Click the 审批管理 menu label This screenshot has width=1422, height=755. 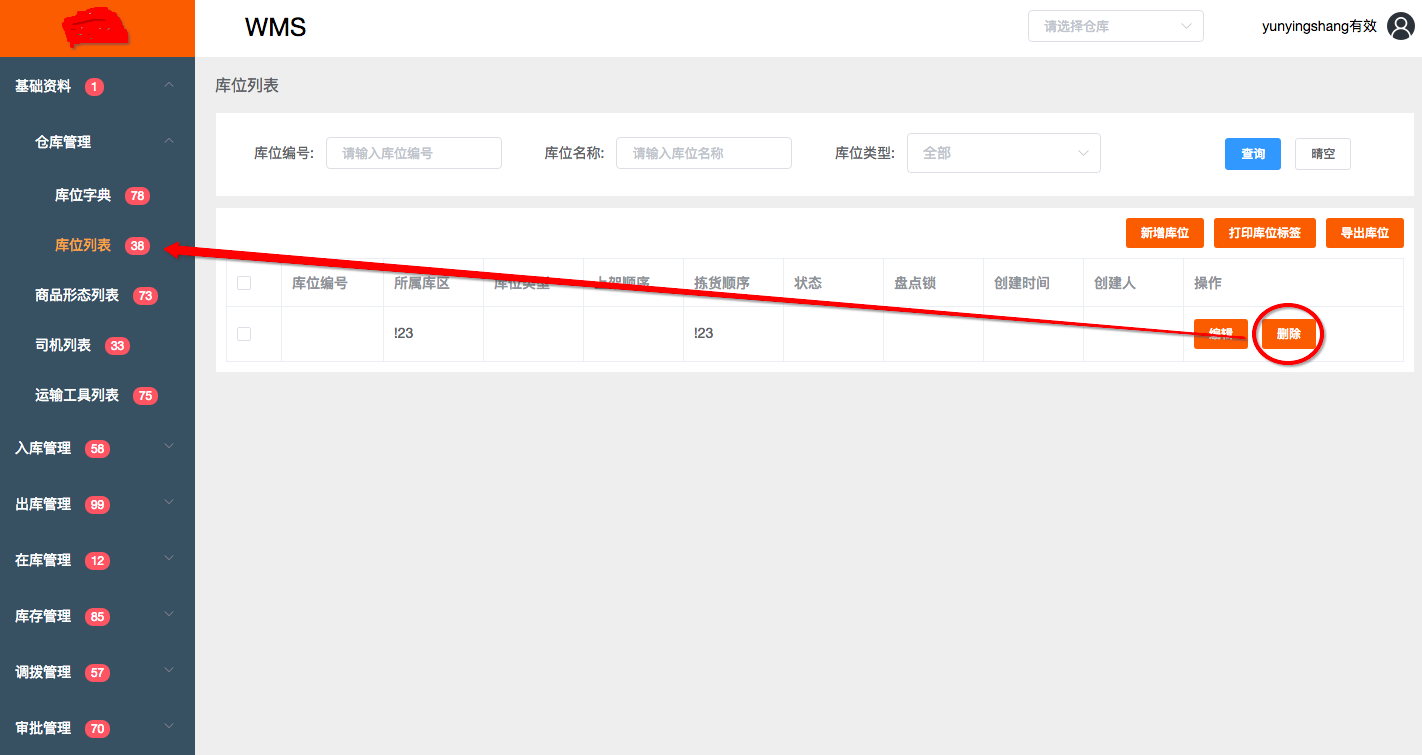tap(43, 729)
